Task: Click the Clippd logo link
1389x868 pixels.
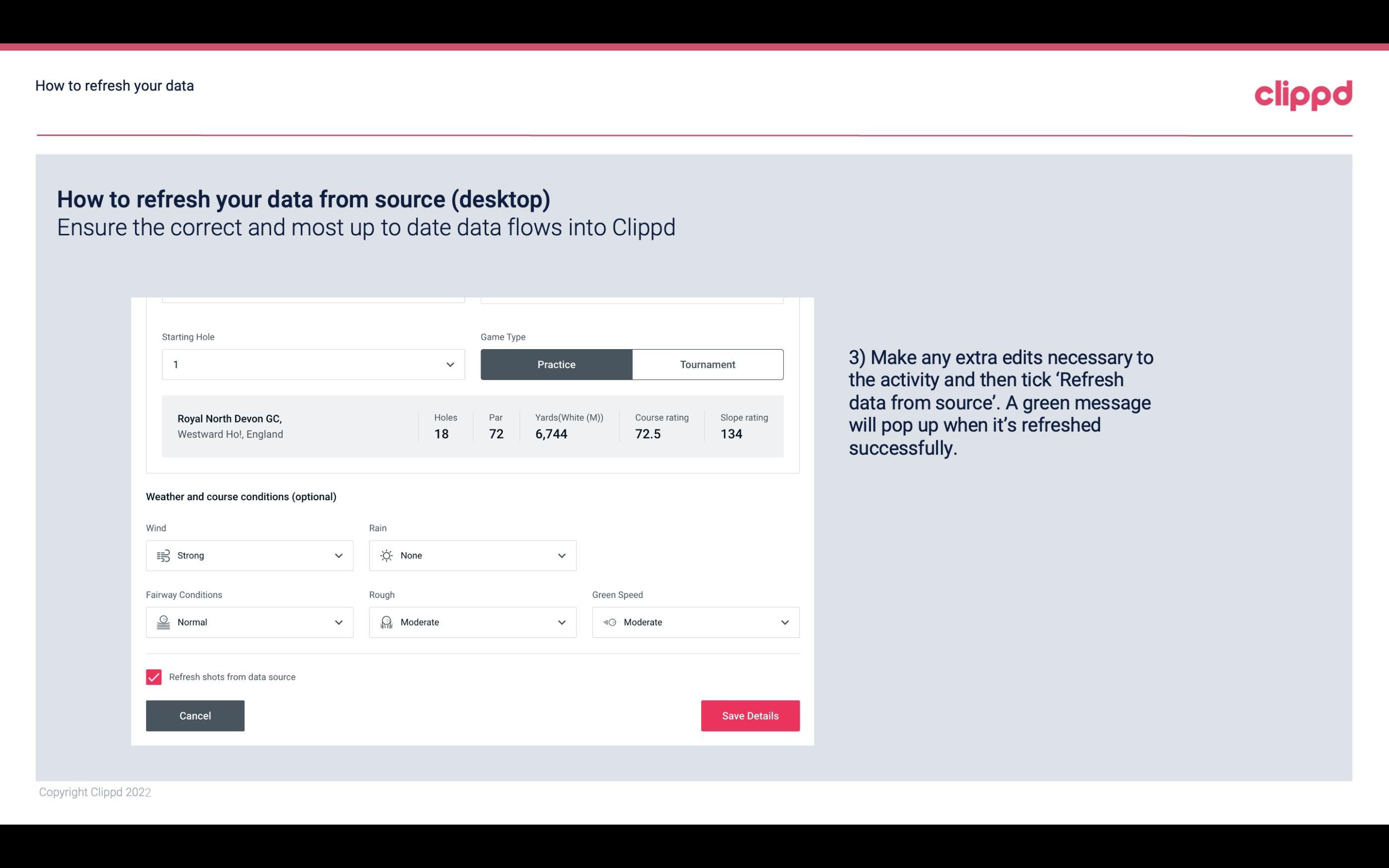Action: click(x=1304, y=93)
